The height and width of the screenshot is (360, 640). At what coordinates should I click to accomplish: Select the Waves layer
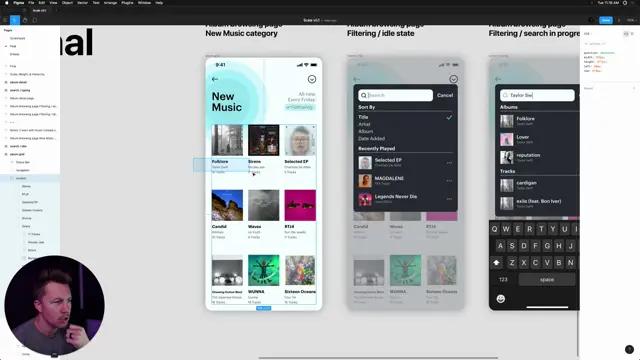click(26, 186)
